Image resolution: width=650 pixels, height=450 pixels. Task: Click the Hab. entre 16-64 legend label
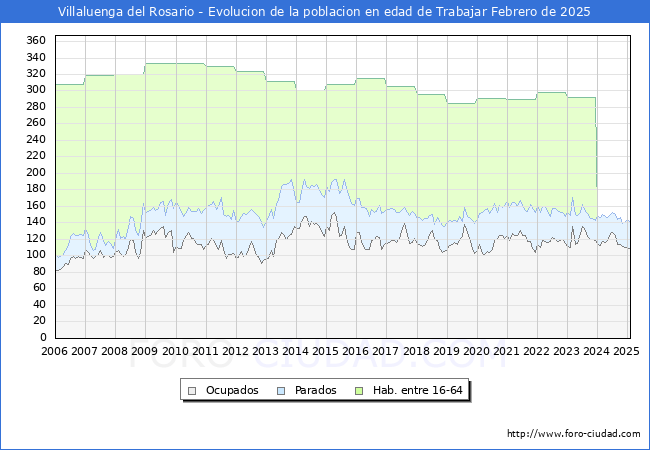417,390
